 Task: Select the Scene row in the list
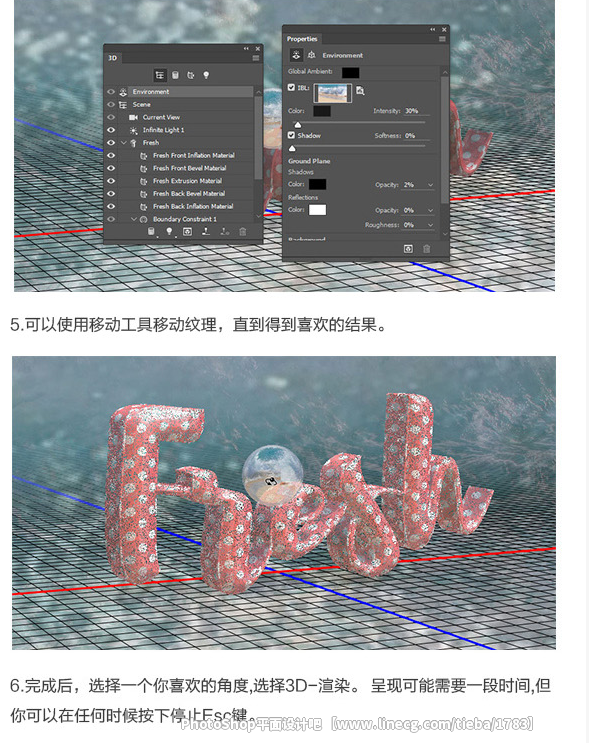179,105
